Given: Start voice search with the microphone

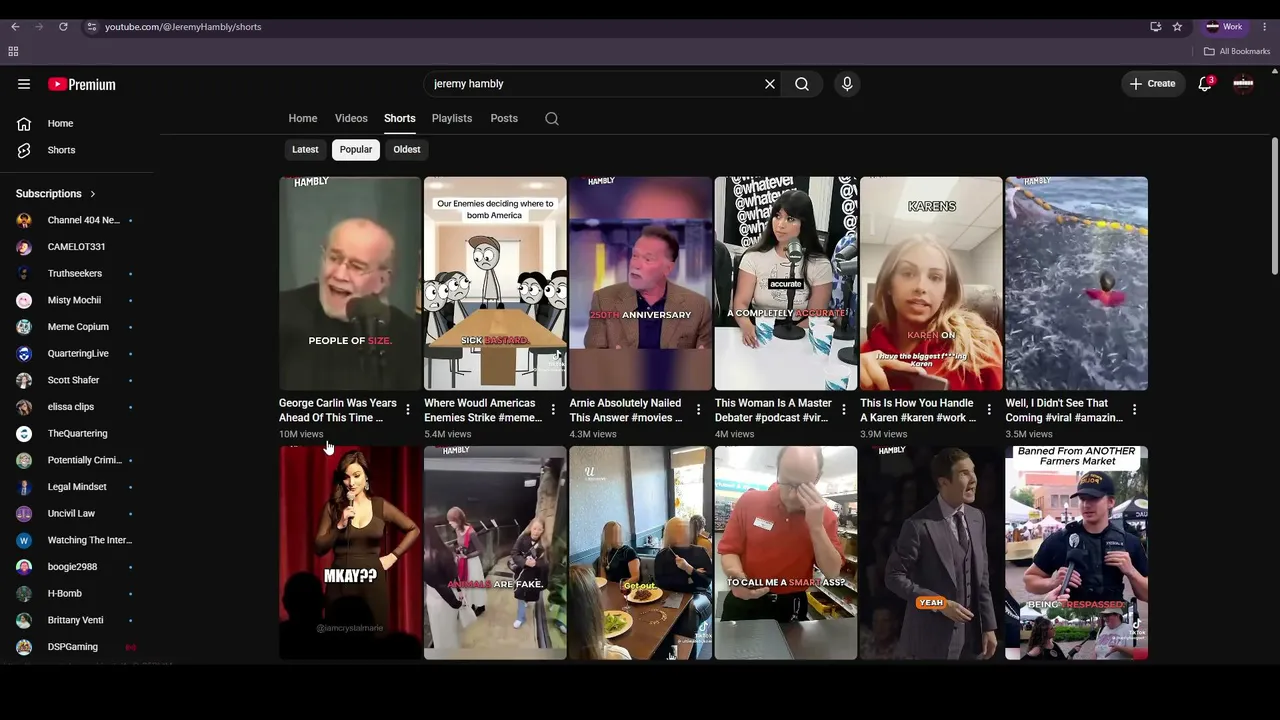Looking at the screenshot, I should point(847,84).
